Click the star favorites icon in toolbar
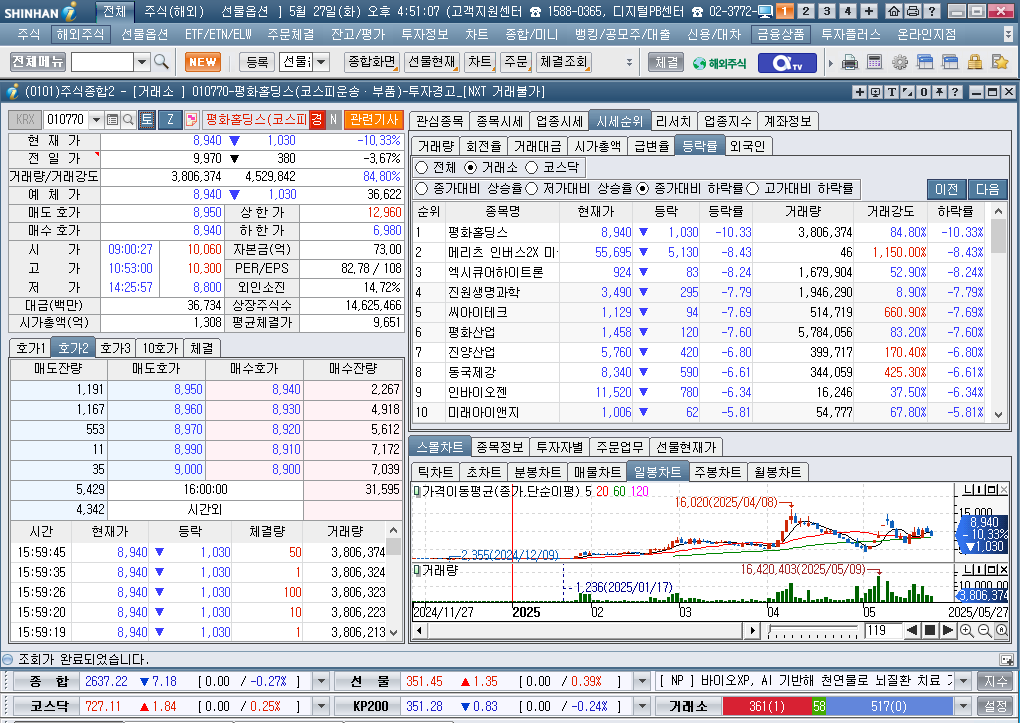This screenshot has width=1020, height=723. (1000, 62)
